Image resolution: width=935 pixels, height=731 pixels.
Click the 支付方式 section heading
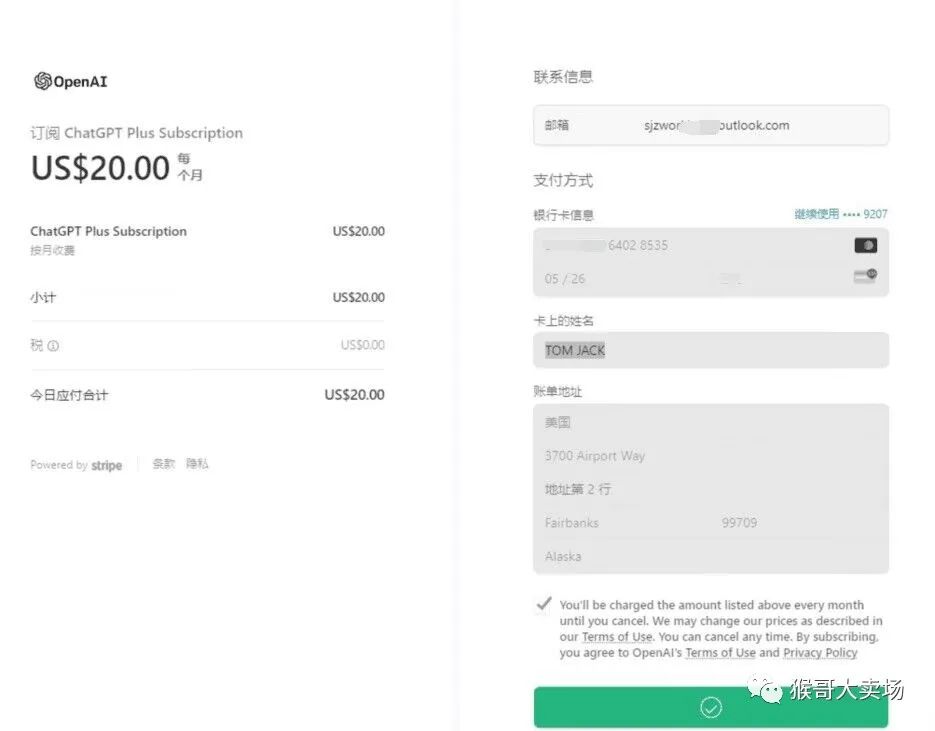pyautogui.click(x=563, y=180)
